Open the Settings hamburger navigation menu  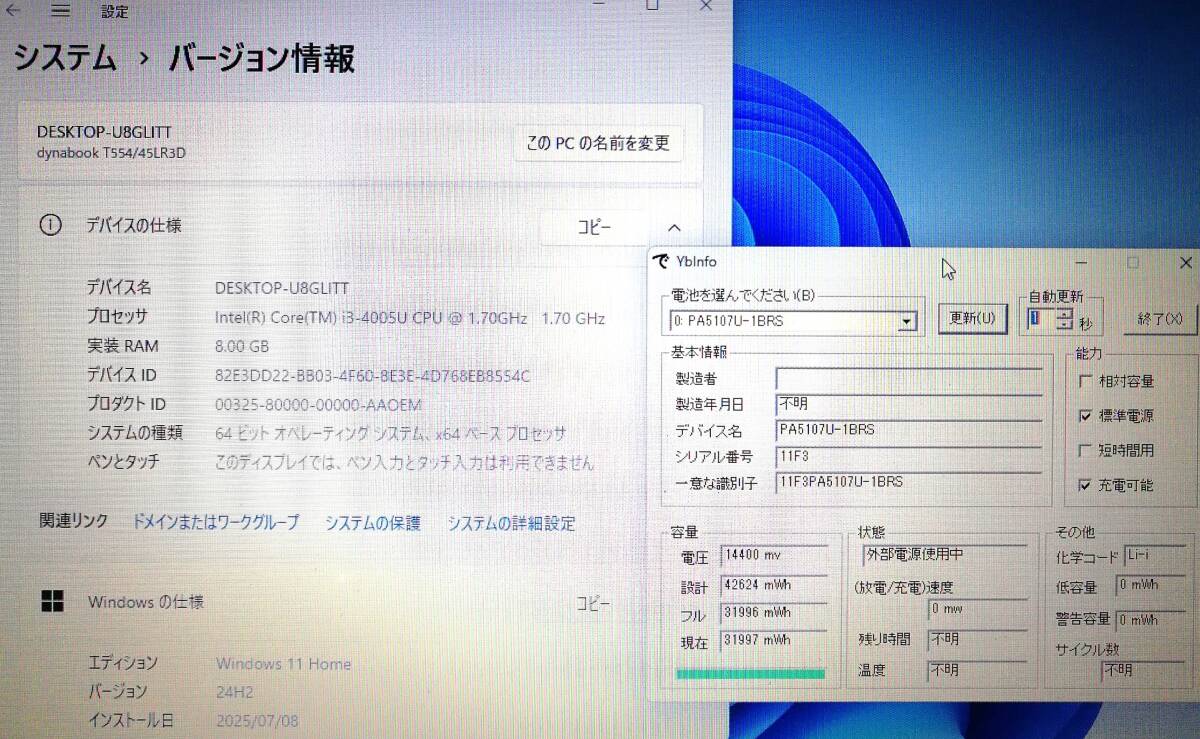[x=60, y=11]
